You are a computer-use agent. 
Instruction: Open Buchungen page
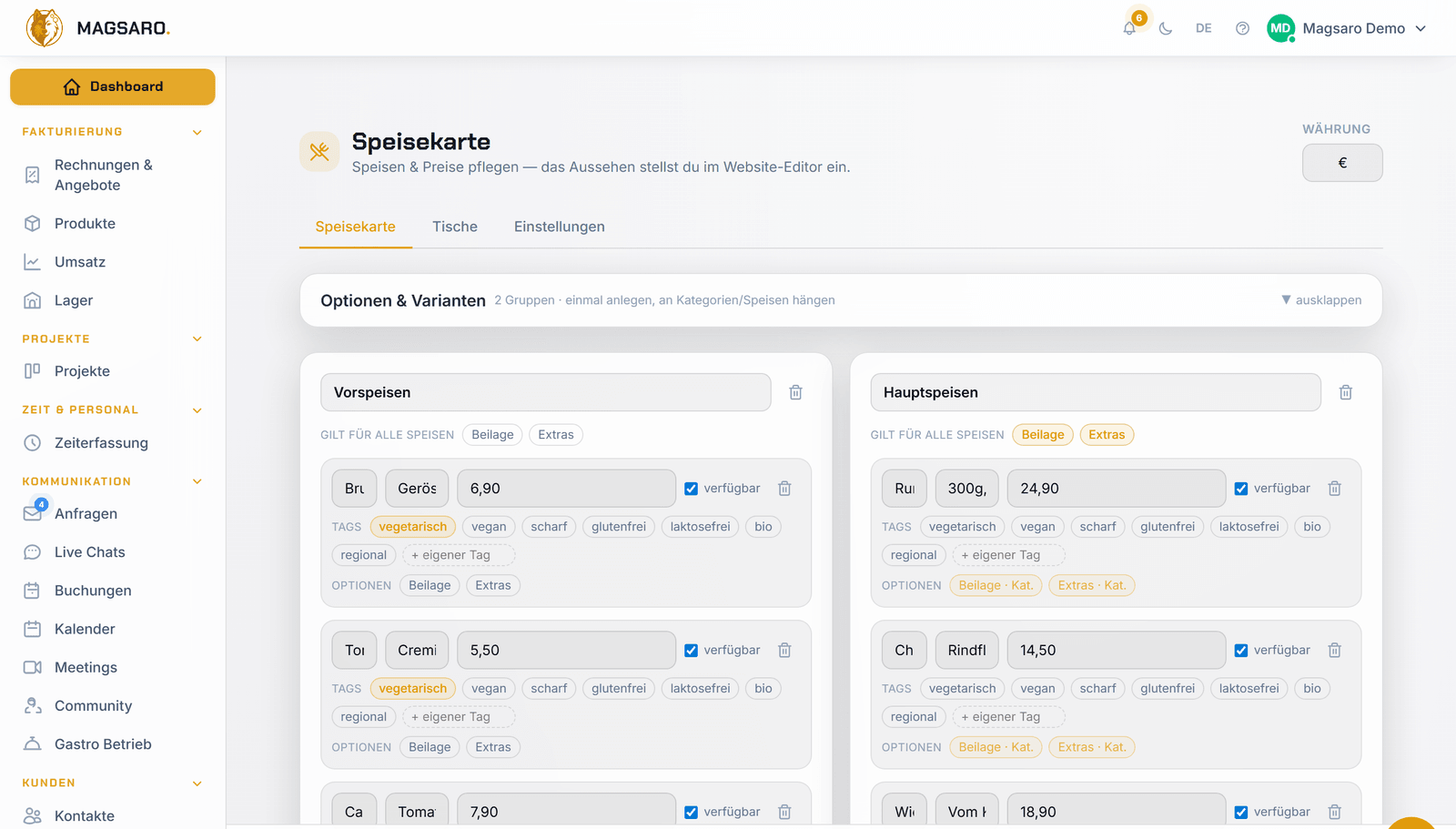coord(113,591)
